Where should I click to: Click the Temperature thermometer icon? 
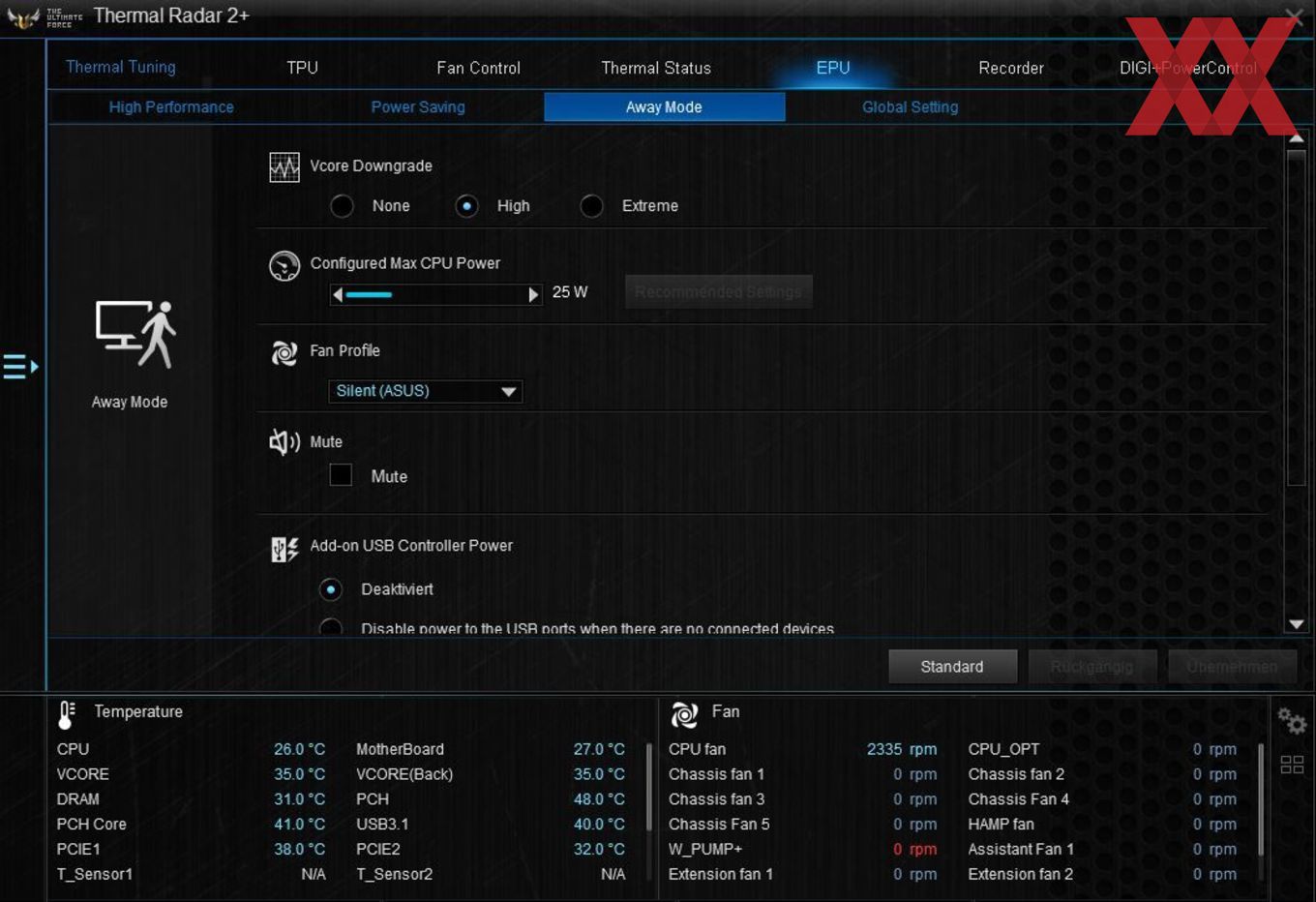[67, 714]
